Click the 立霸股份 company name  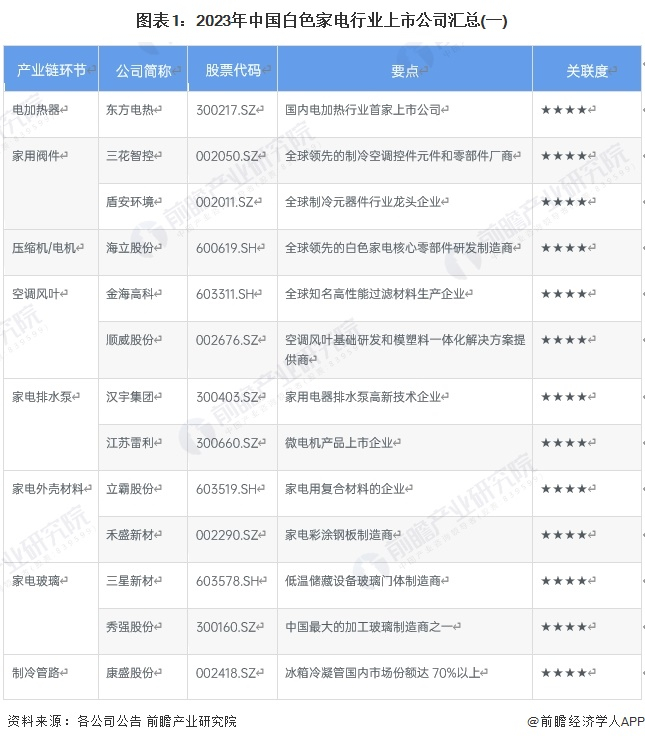point(130,489)
